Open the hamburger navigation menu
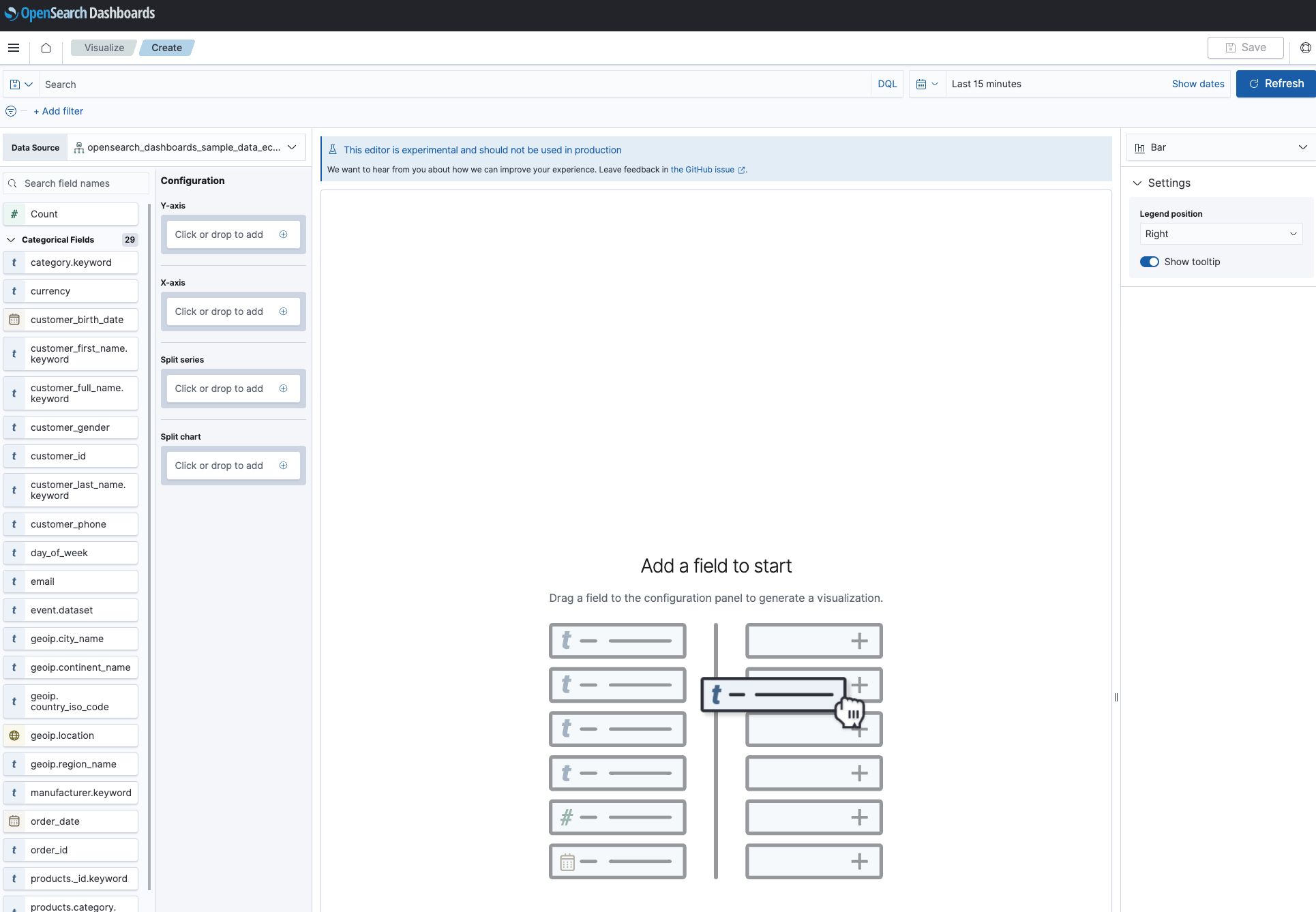The height and width of the screenshot is (912, 1316). click(14, 48)
